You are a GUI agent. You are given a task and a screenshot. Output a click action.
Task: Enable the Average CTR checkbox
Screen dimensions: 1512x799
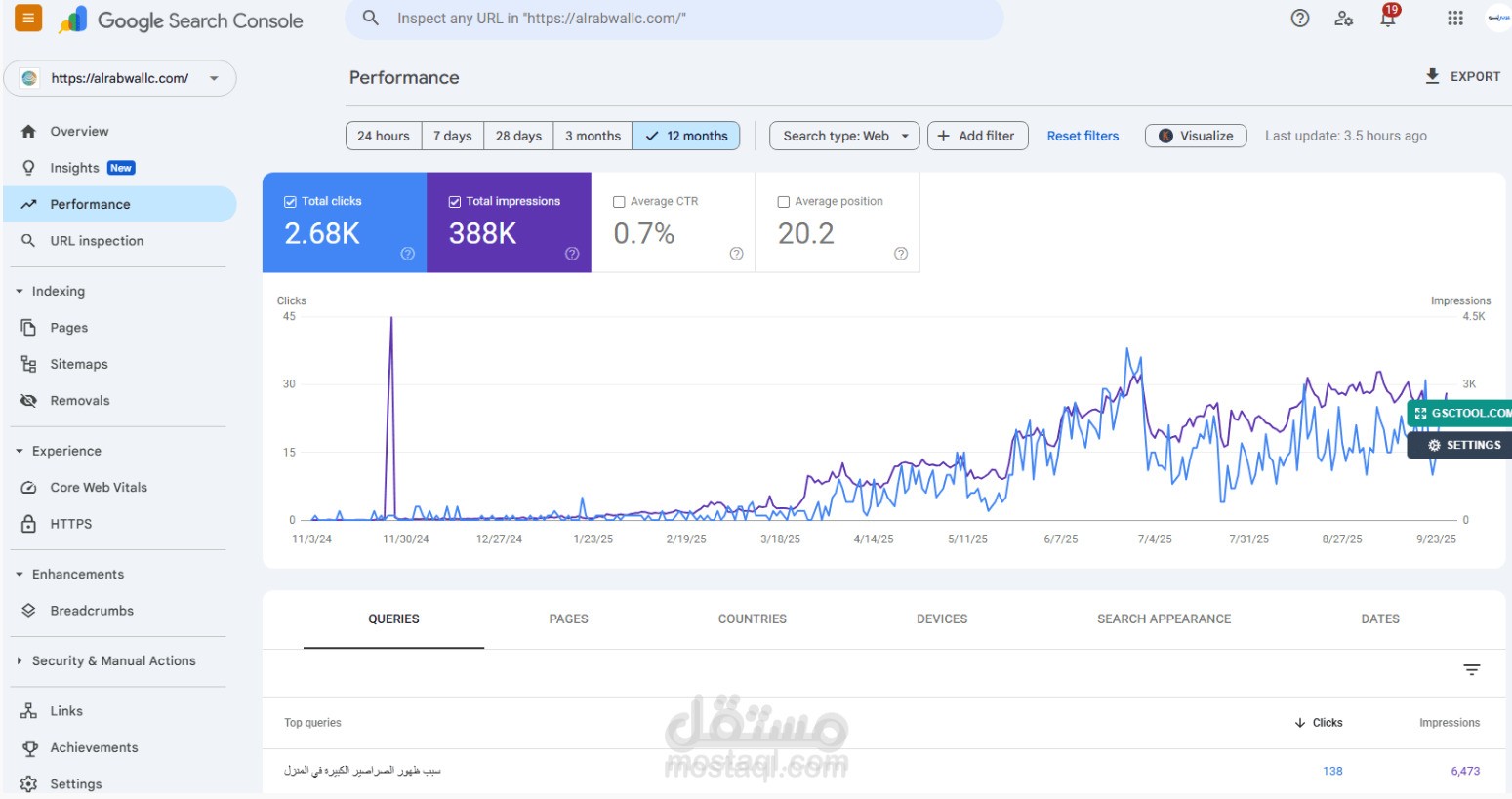619,202
